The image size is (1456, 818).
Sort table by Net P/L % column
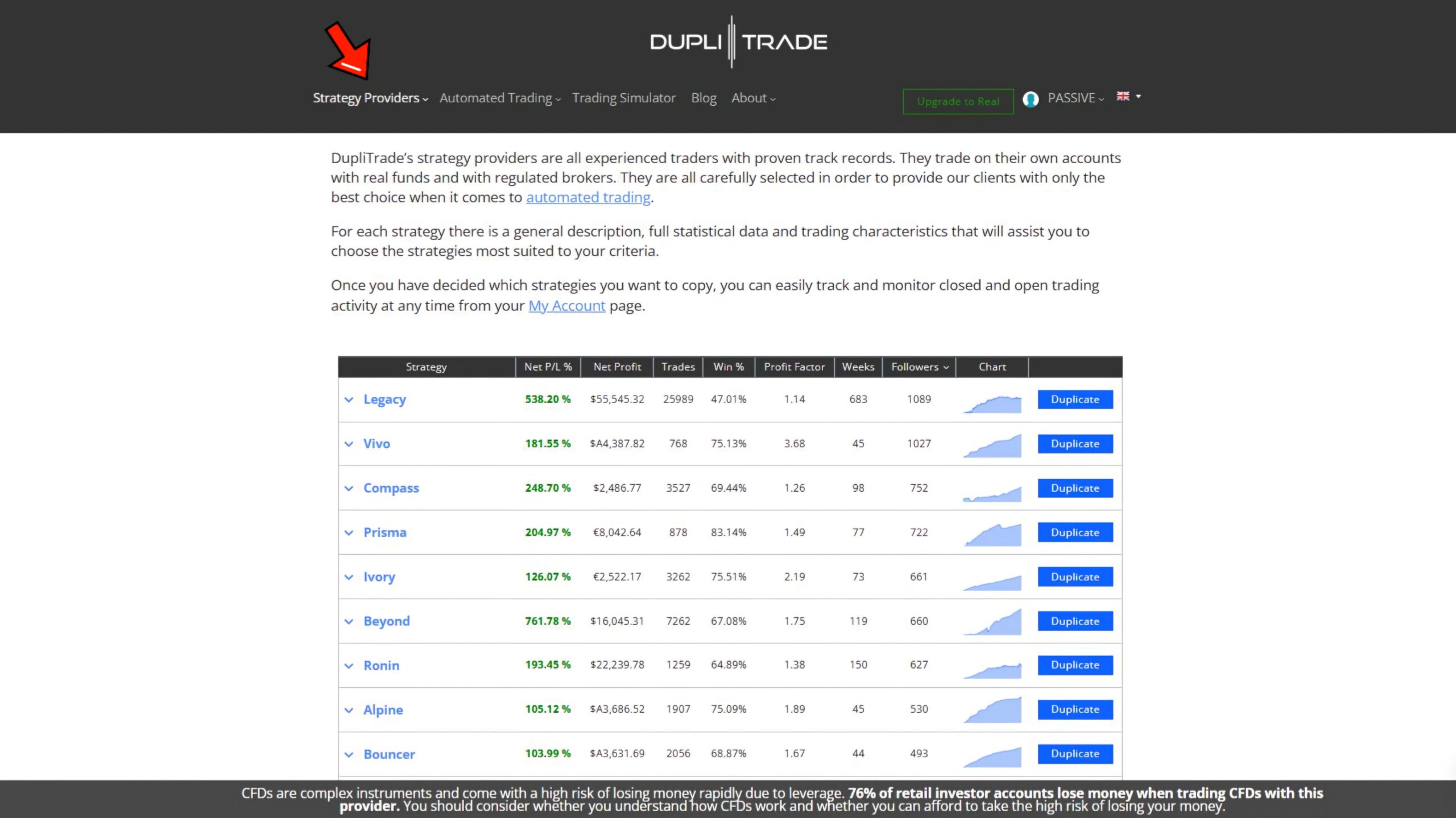pos(548,367)
